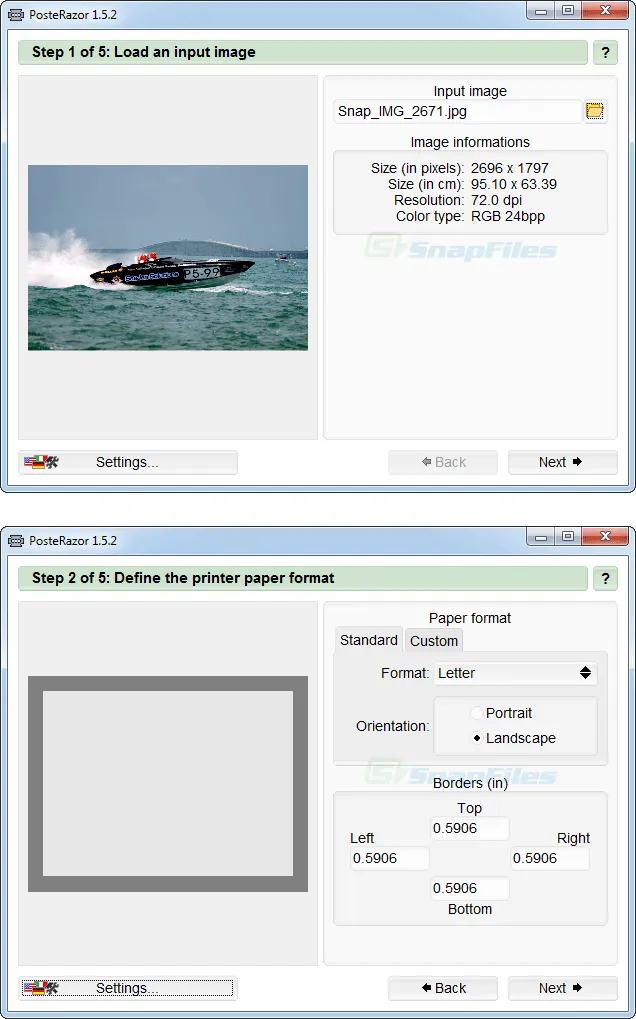Click the speedboat image preview
This screenshot has height=1019, width=636.
tap(168, 257)
